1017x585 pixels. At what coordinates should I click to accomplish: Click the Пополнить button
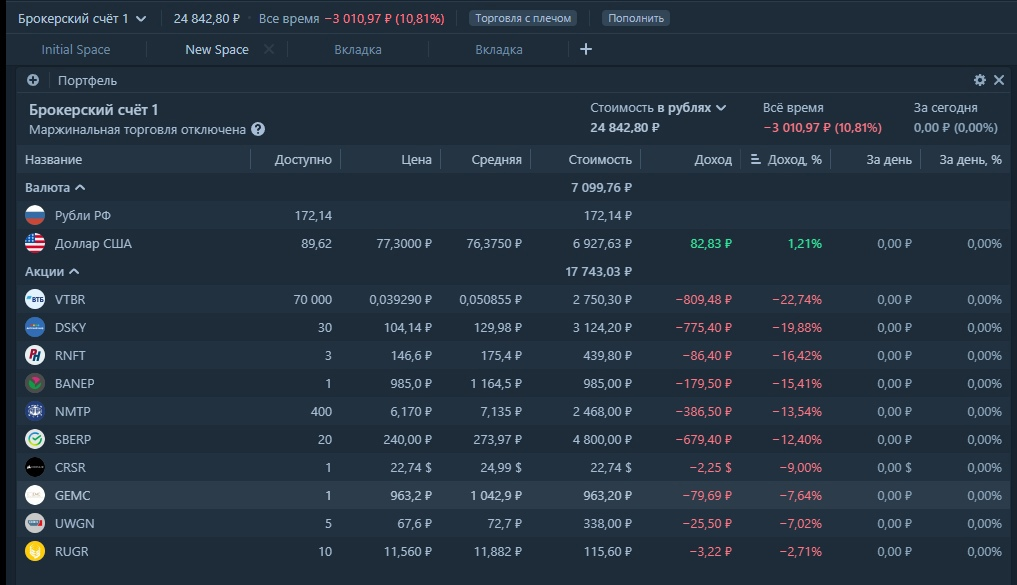[x=636, y=18]
